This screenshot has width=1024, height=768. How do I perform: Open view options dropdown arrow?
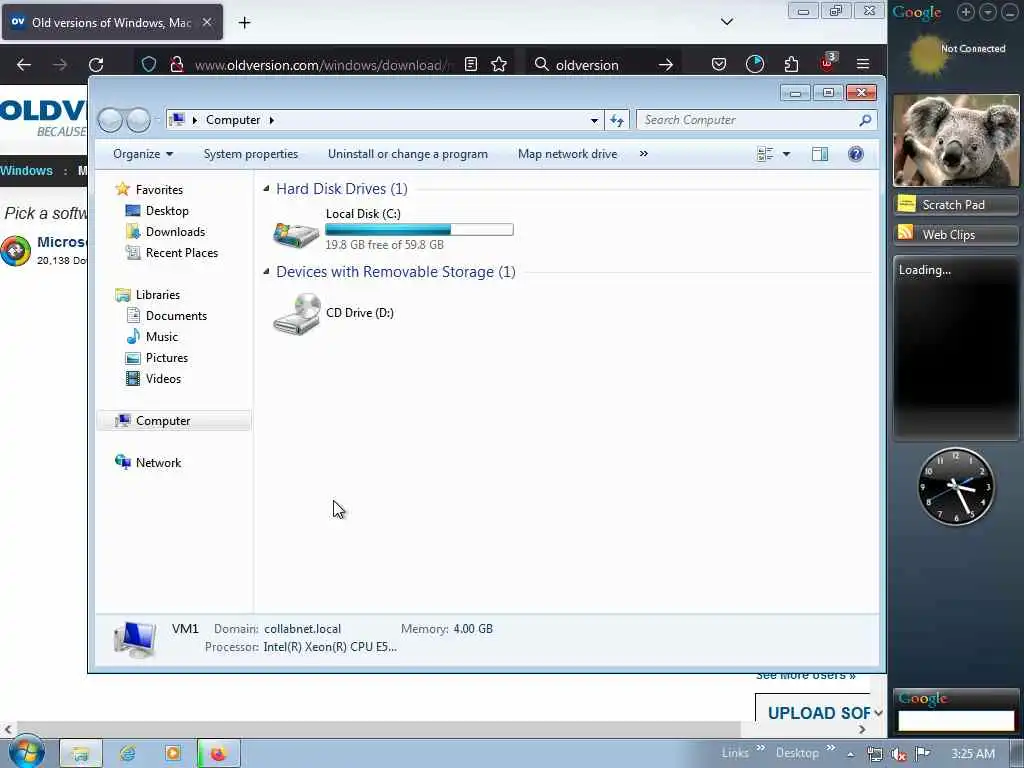pos(786,154)
